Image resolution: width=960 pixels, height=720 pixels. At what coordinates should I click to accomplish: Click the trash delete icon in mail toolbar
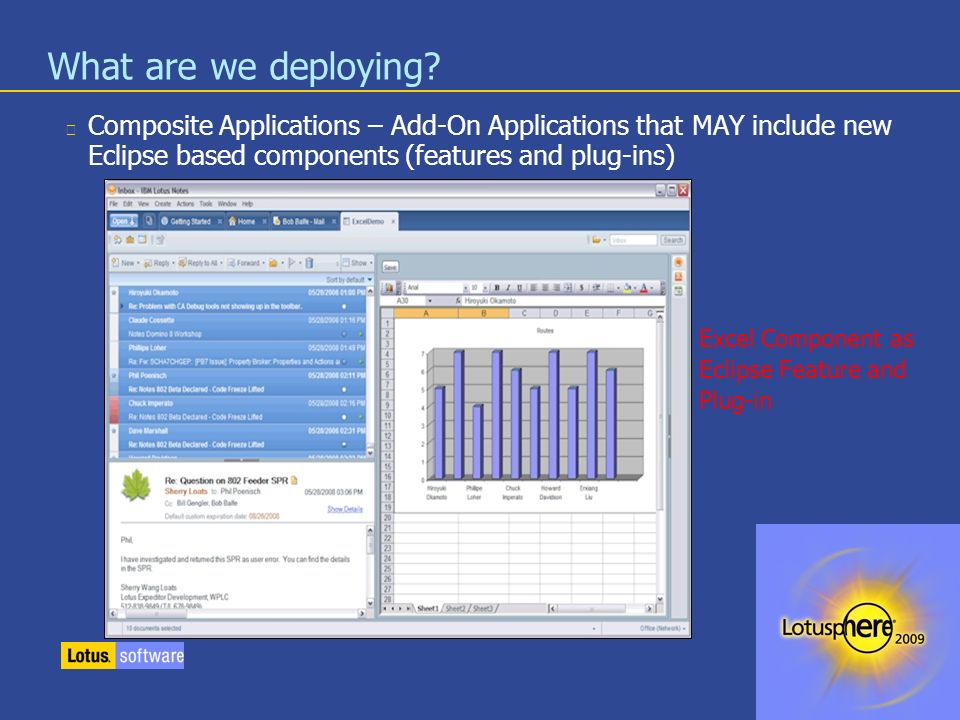[x=309, y=263]
